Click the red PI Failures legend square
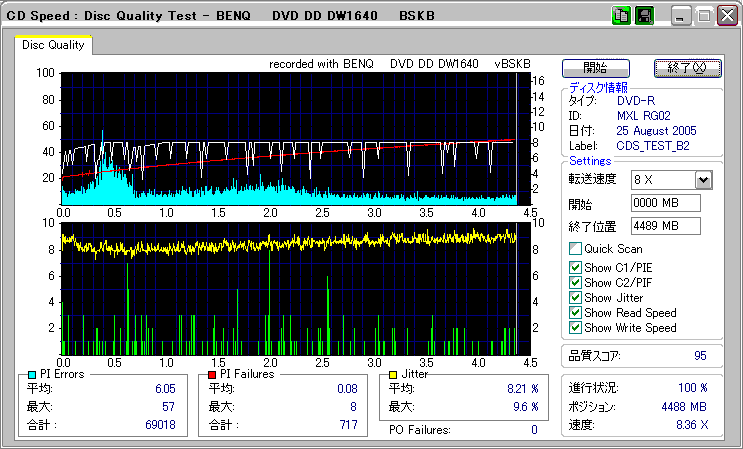 pyautogui.click(x=212, y=374)
